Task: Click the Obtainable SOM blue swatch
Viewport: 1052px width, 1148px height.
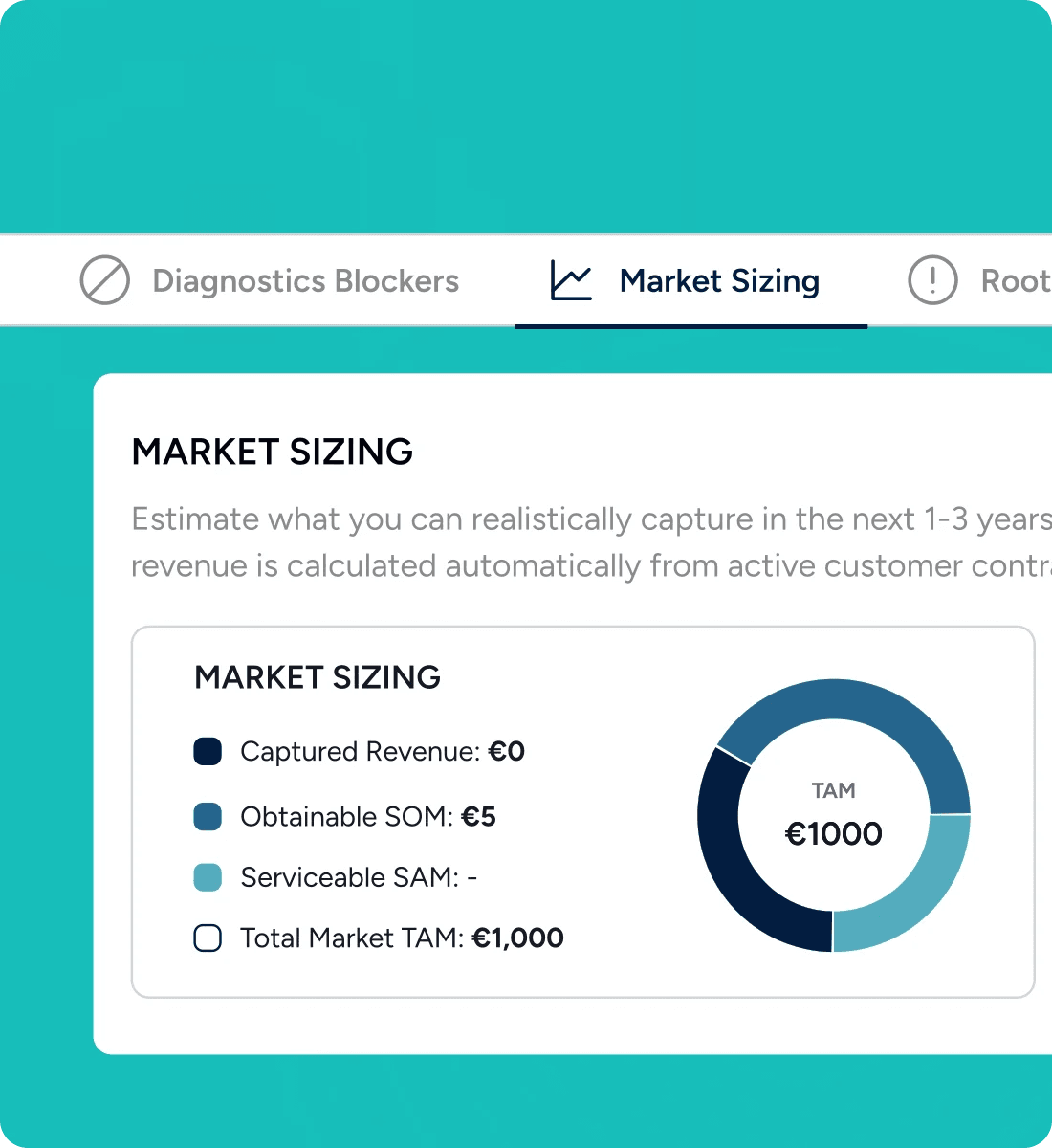Action: click(208, 817)
